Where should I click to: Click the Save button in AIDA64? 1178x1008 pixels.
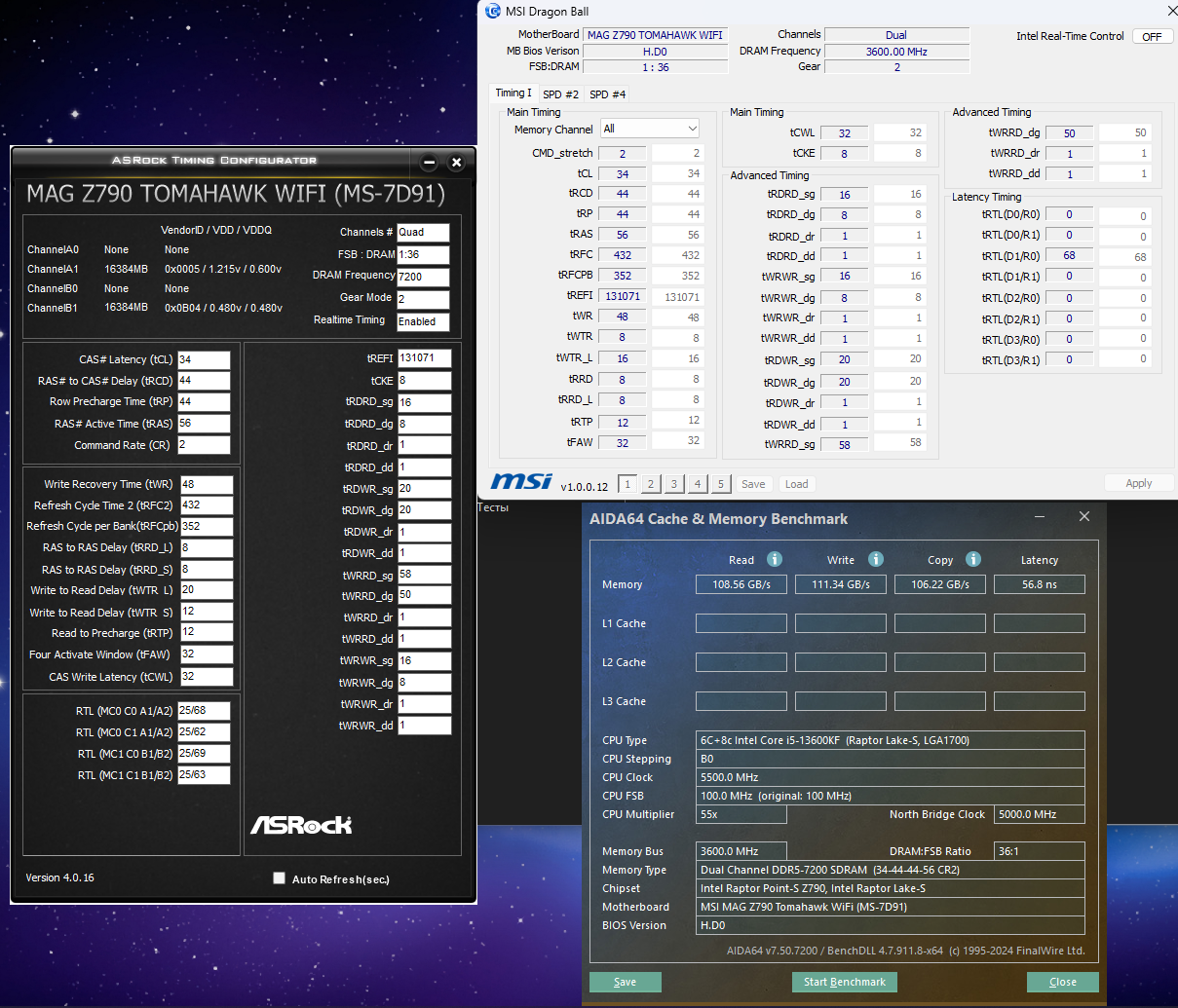click(626, 982)
